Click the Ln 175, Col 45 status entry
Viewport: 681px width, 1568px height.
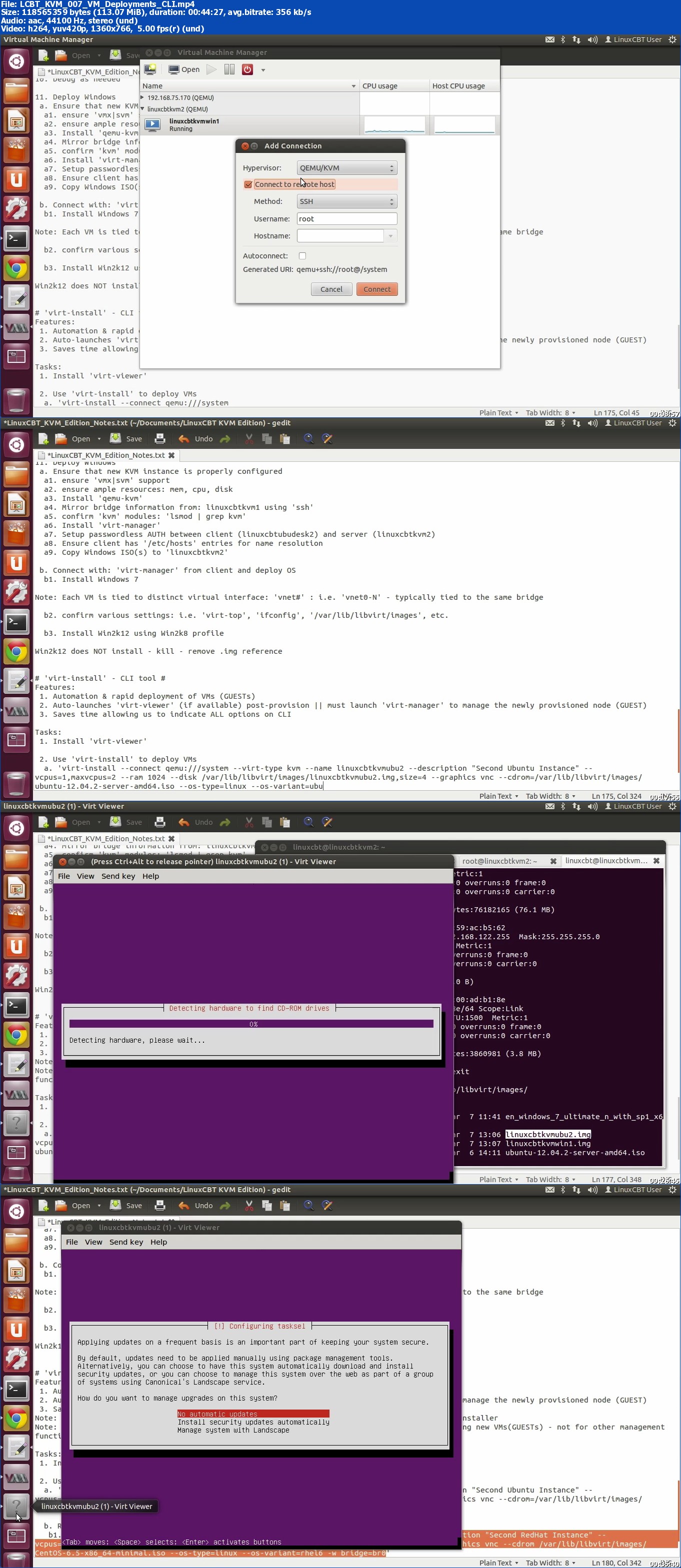point(616,413)
